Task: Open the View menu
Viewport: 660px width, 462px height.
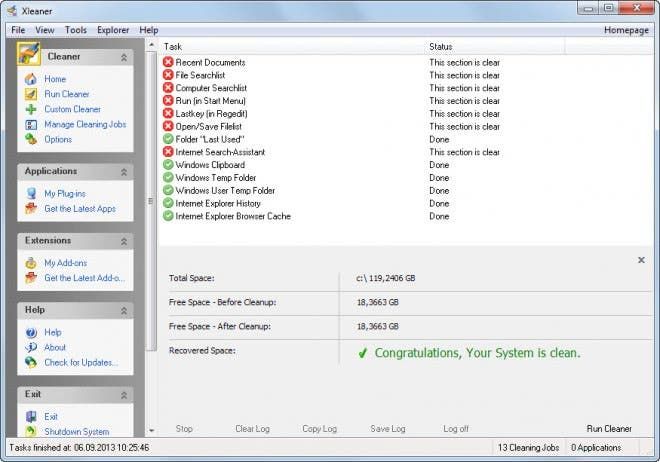Action: point(45,30)
